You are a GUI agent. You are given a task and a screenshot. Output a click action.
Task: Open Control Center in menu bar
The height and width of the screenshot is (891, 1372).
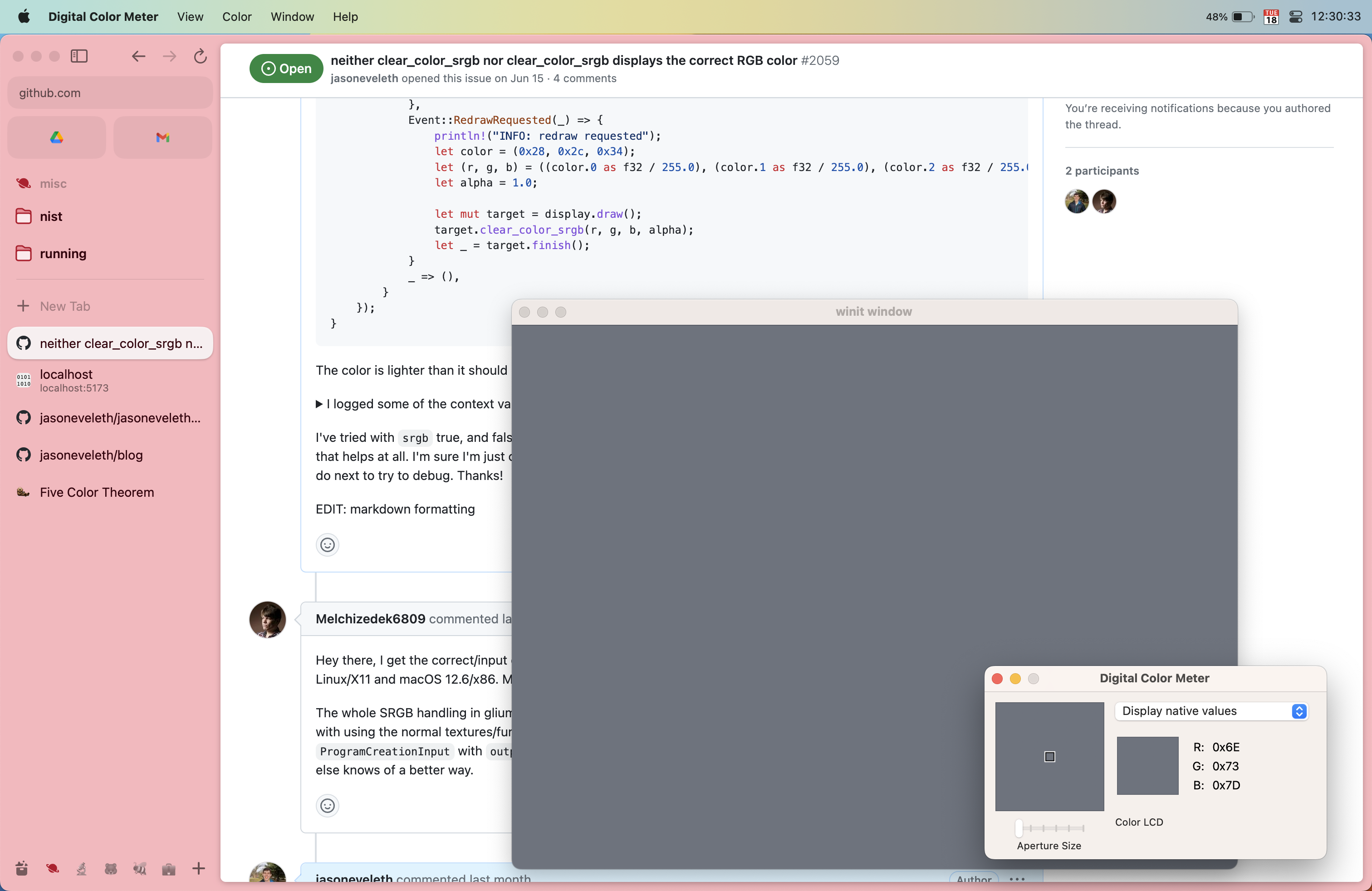pos(1295,17)
